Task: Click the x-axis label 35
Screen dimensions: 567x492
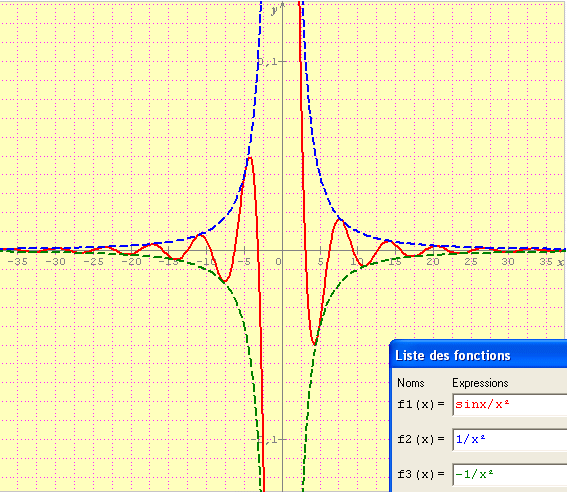Action: [546, 261]
